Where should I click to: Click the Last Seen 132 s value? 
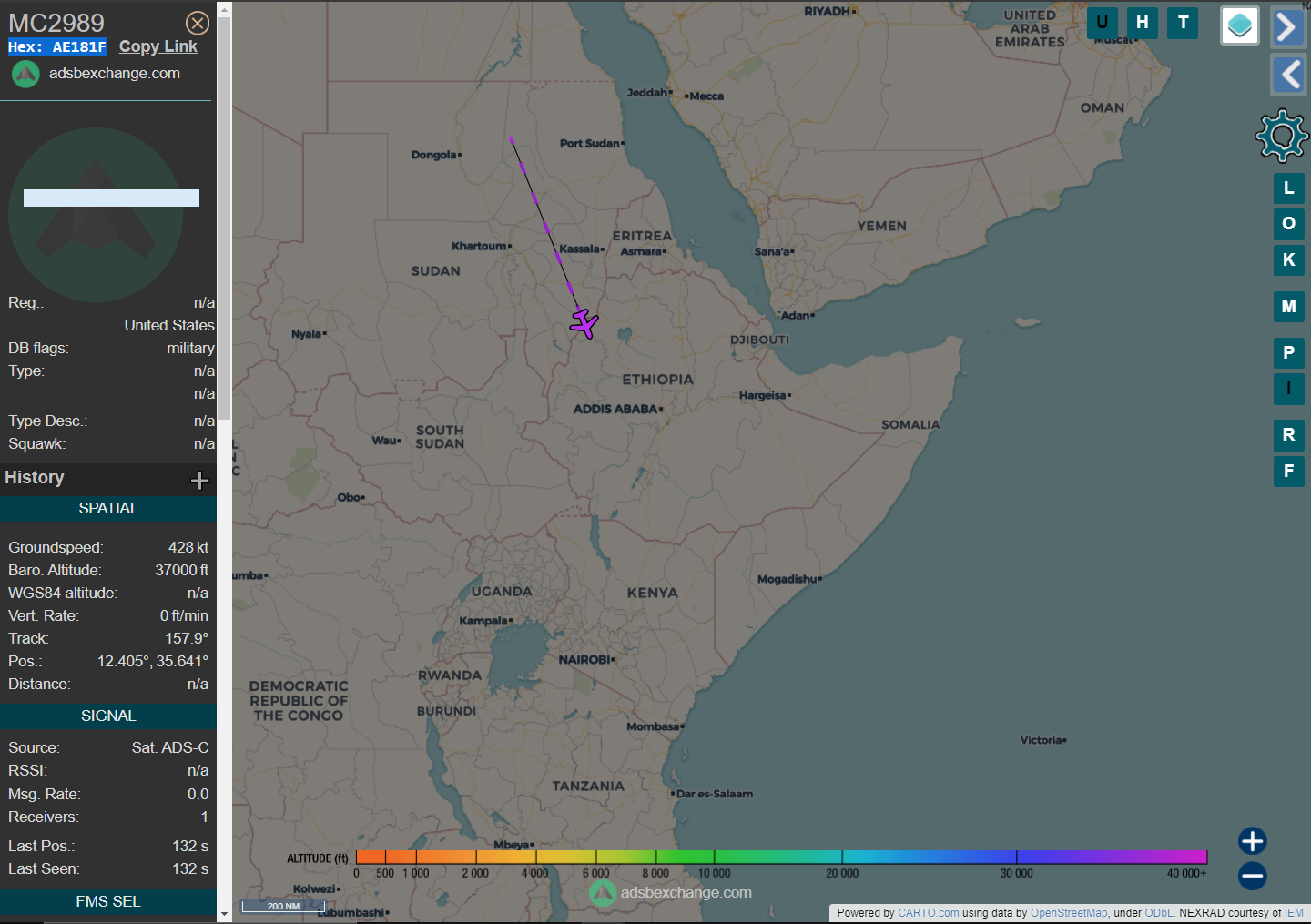point(190,868)
